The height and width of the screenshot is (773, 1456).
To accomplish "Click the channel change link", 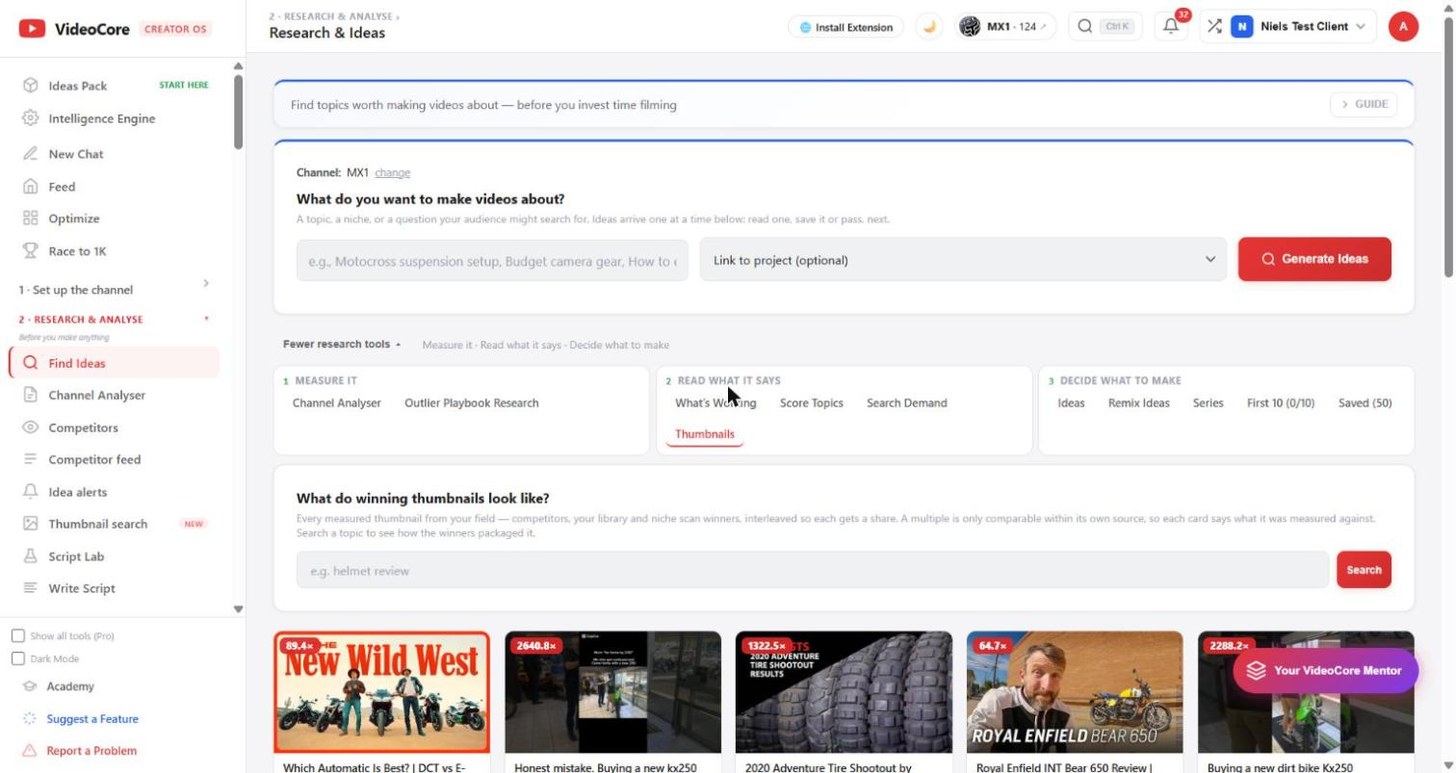I will point(392,173).
